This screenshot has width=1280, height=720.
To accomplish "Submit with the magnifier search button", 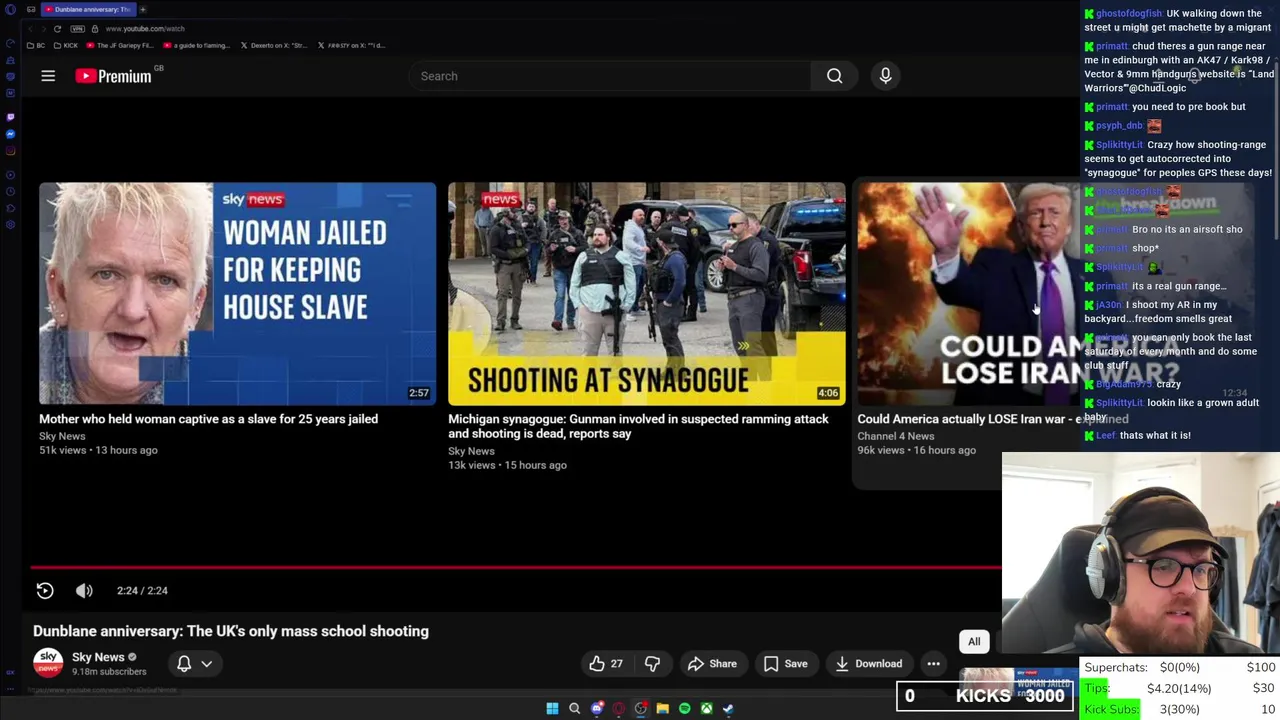I will click(x=834, y=76).
